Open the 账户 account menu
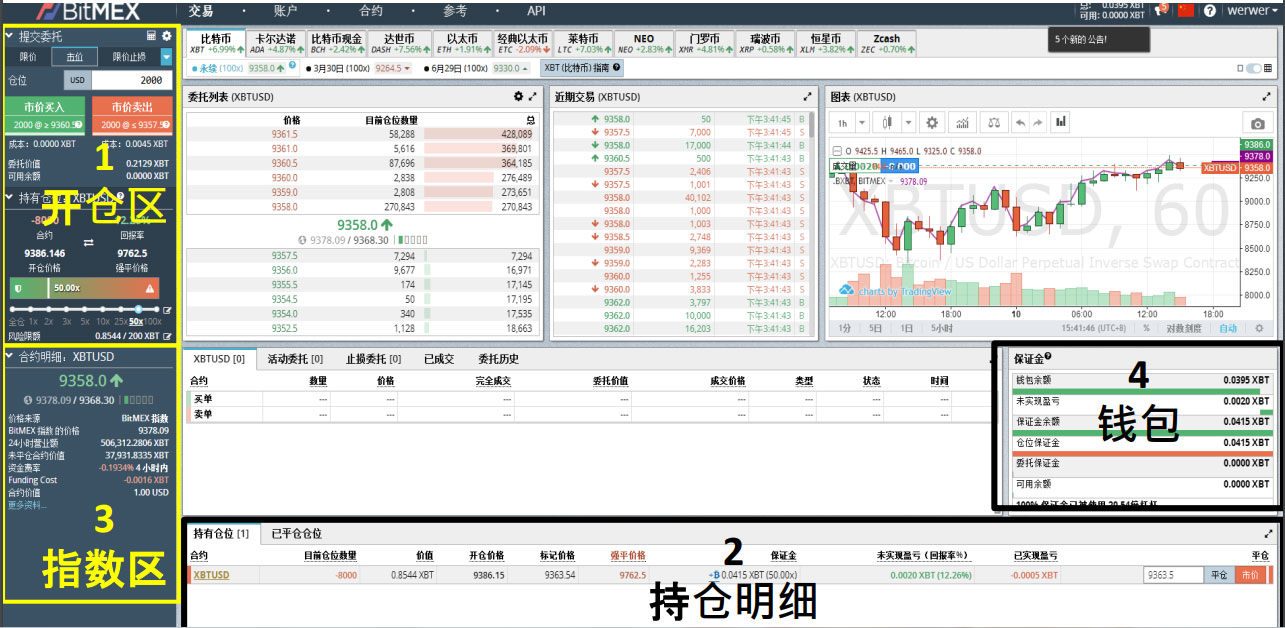This screenshot has width=1285, height=628. 286,11
